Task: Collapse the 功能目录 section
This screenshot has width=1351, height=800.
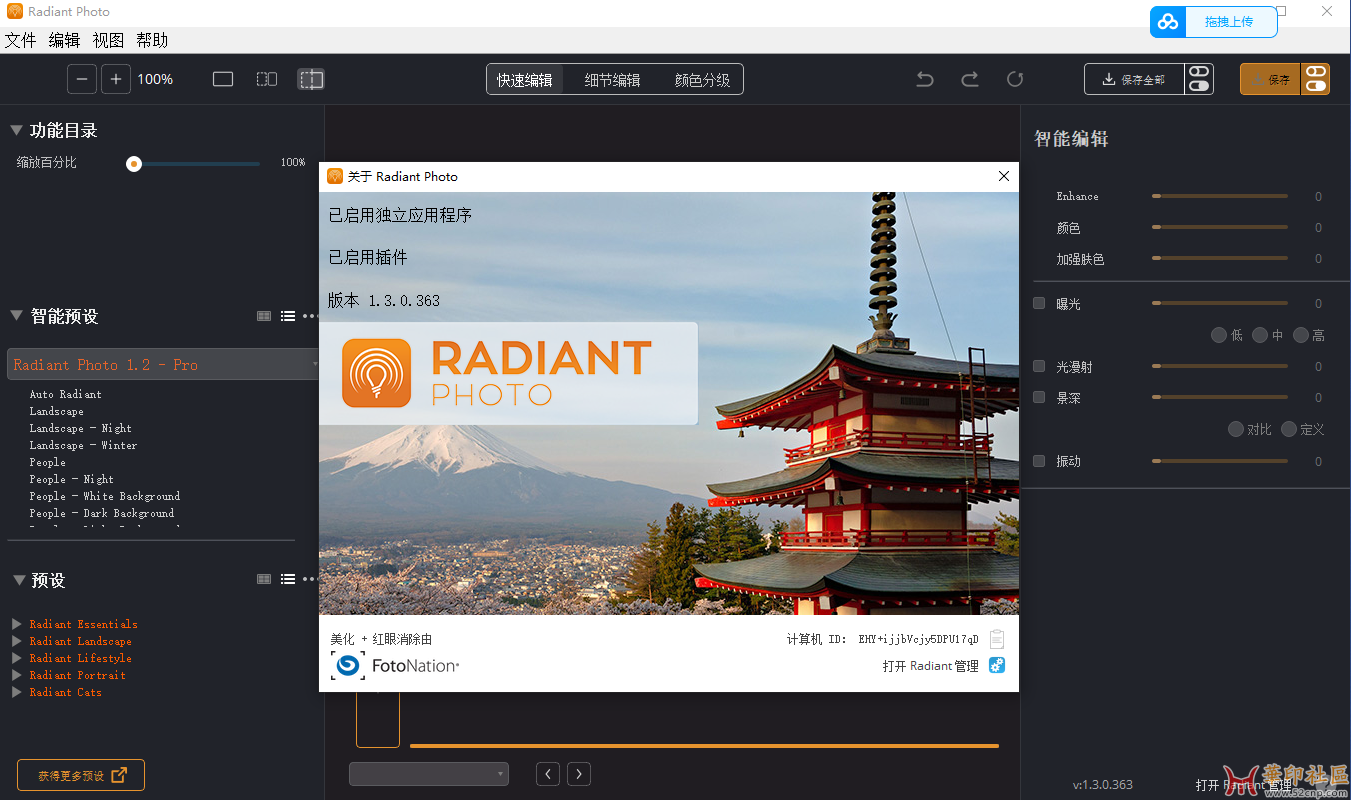Action: (16, 130)
